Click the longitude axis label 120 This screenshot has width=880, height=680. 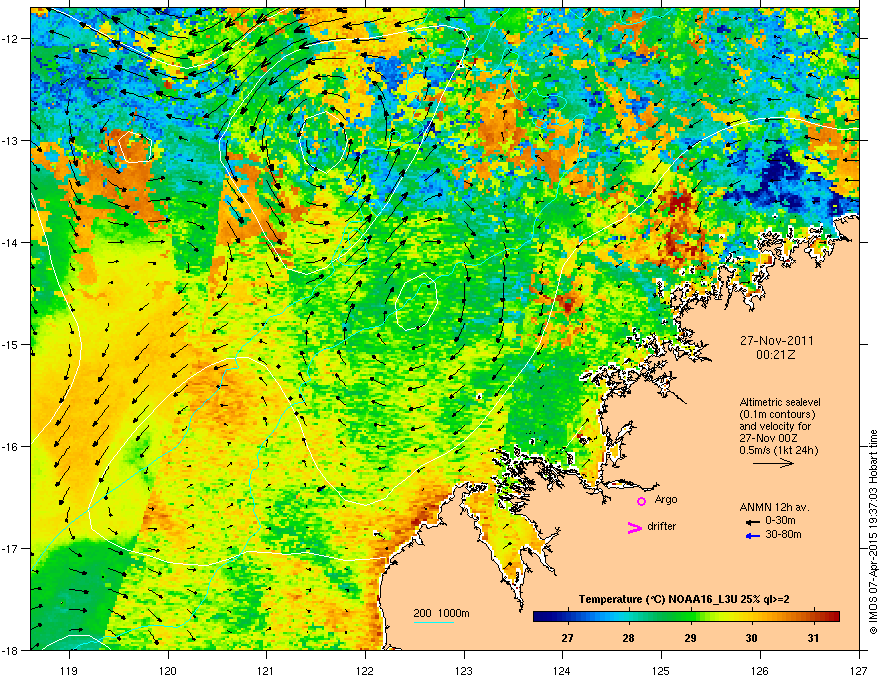pyautogui.click(x=168, y=670)
